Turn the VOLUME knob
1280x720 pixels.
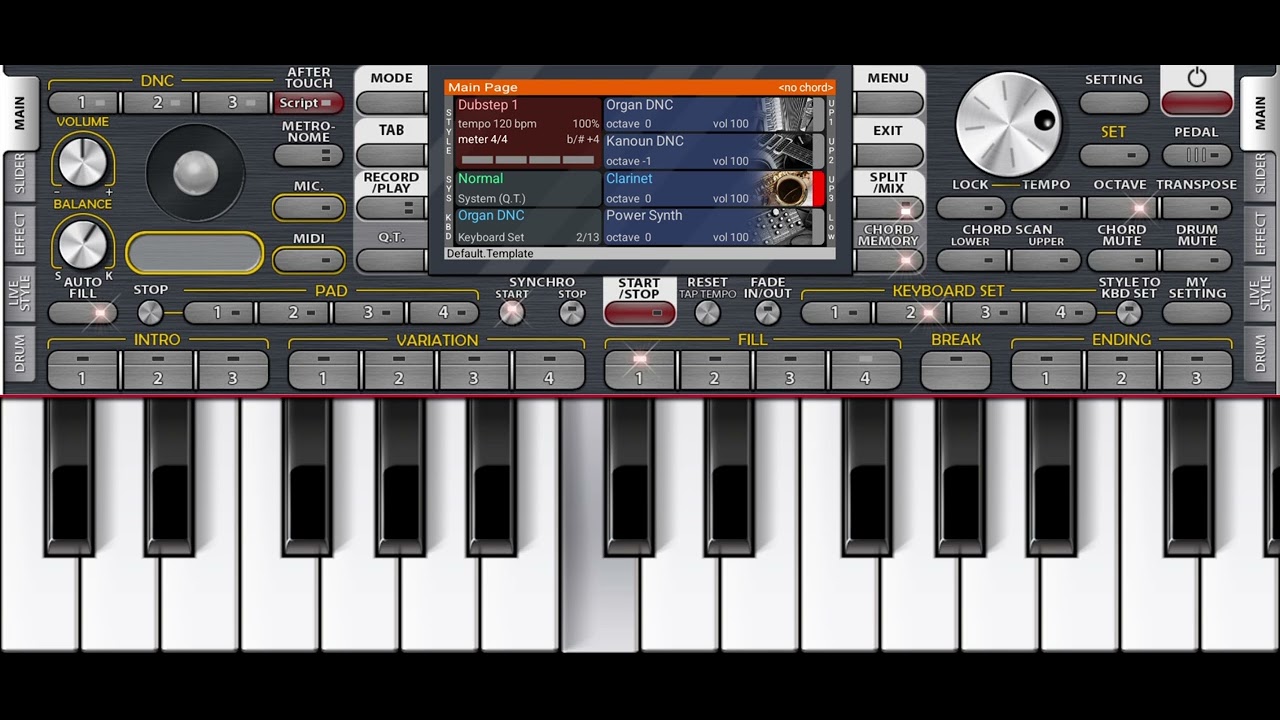pos(82,160)
